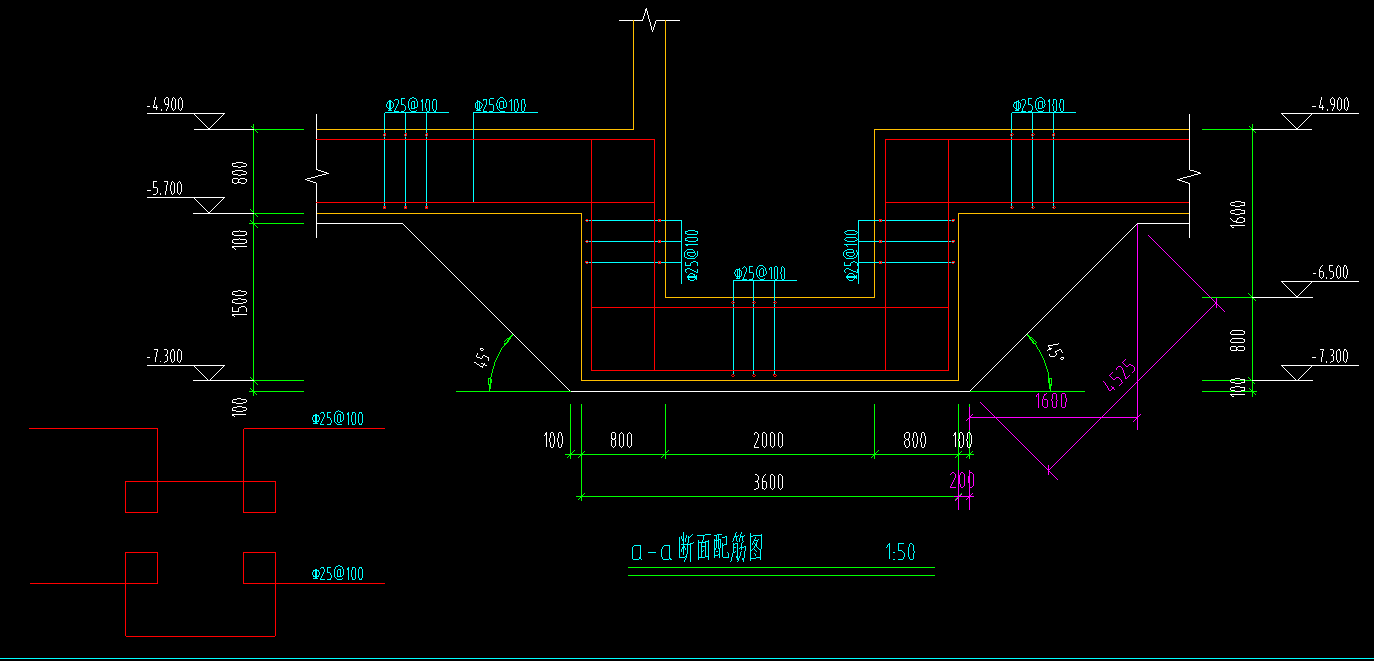Select the "3600" overall width dimension text
Image resolution: width=1374 pixels, height=661 pixels.
(x=768, y=482)
